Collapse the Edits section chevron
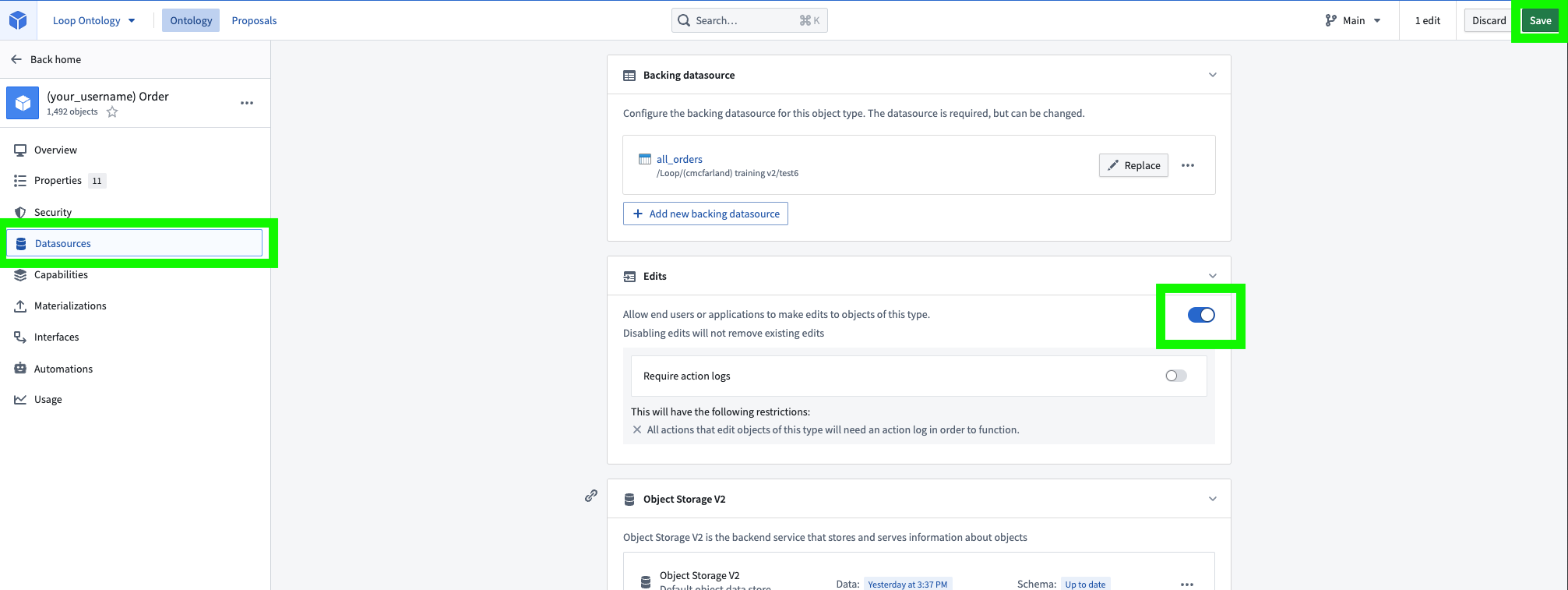1568x590 pixels. point(1212,276)
